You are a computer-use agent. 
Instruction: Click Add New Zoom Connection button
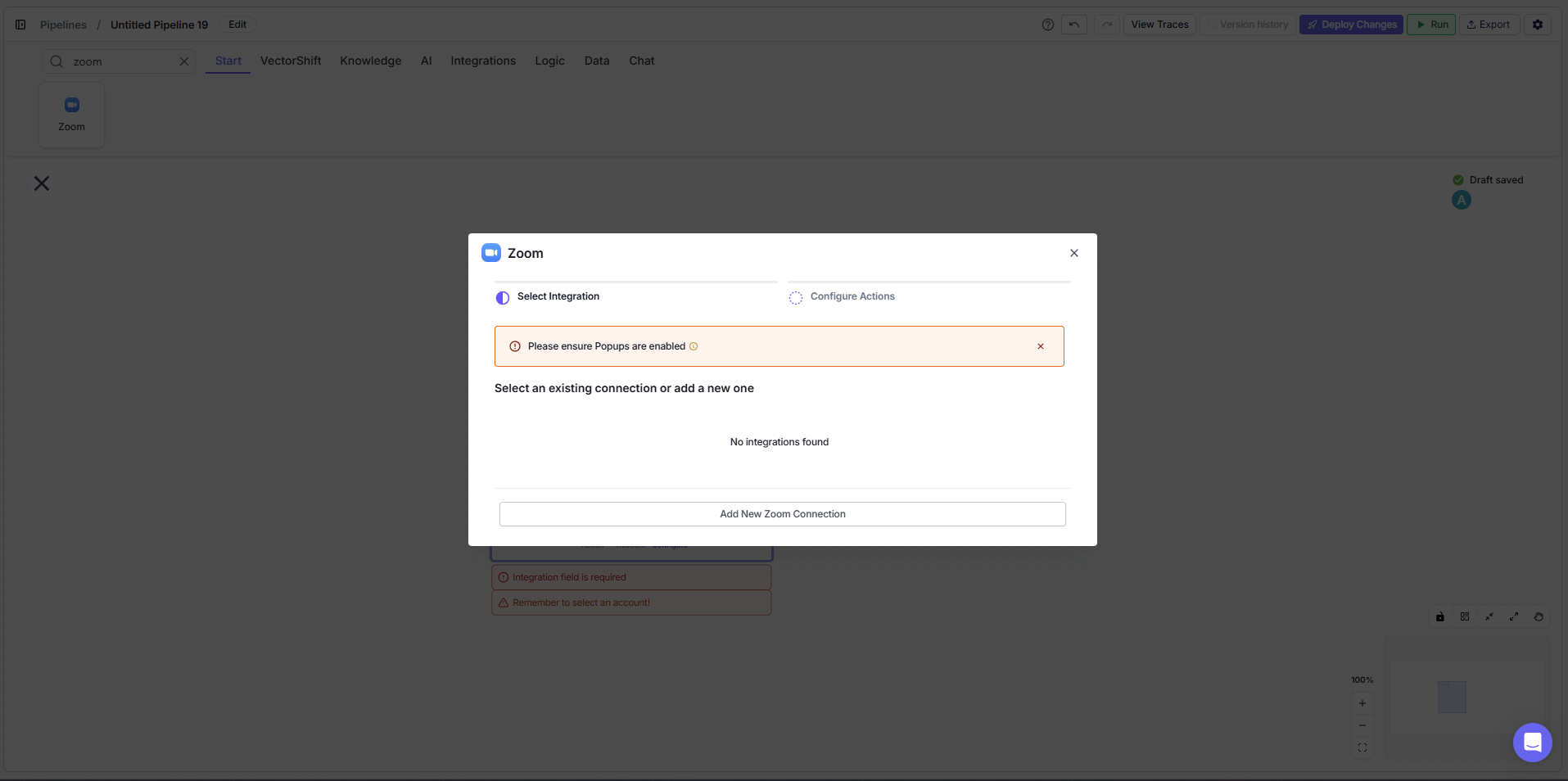tap(782, 514)
